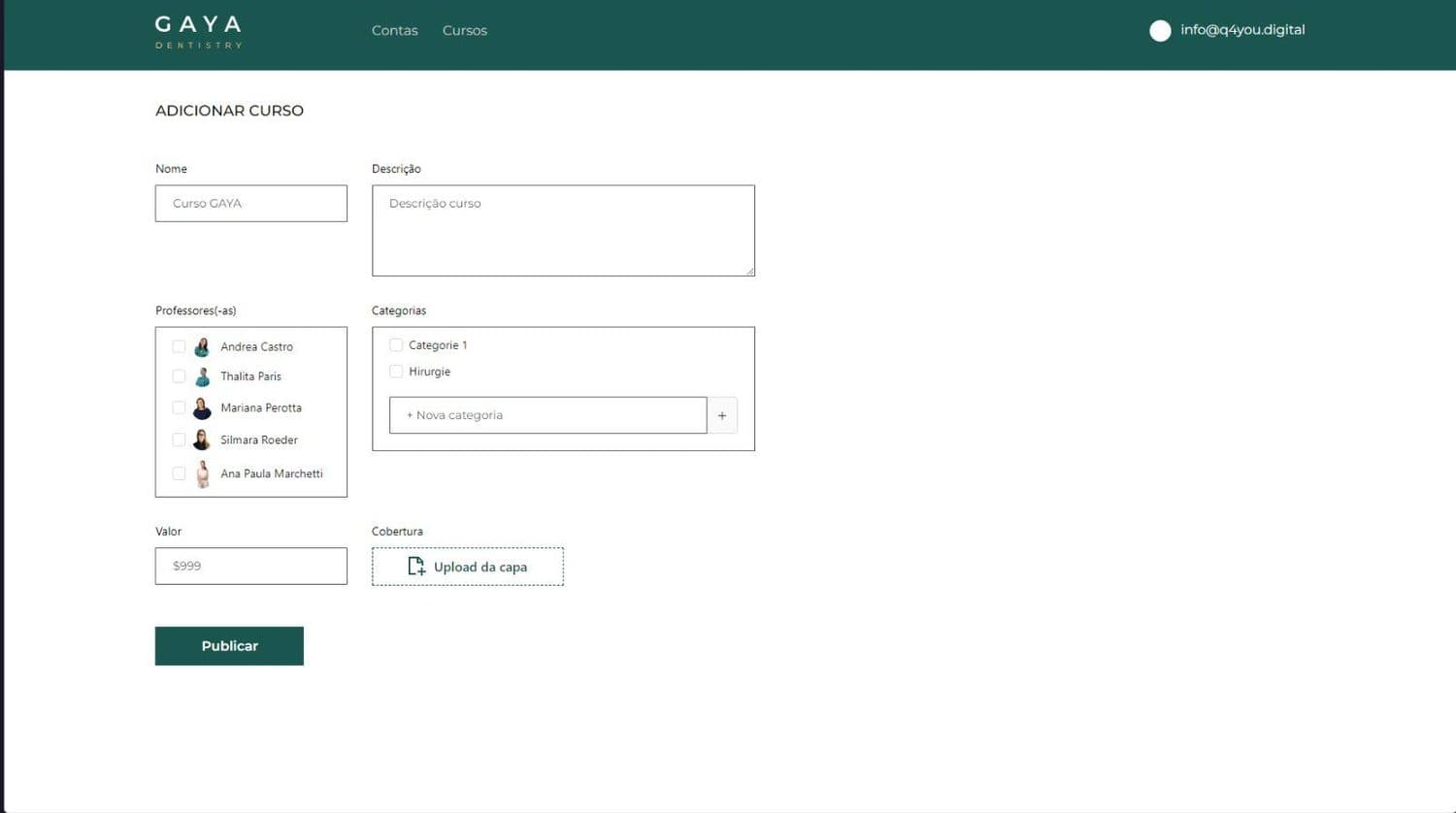The image size is (1456, 813).
Task: Select the name text Andrea Castro
Action: click(x=256, y=346)
